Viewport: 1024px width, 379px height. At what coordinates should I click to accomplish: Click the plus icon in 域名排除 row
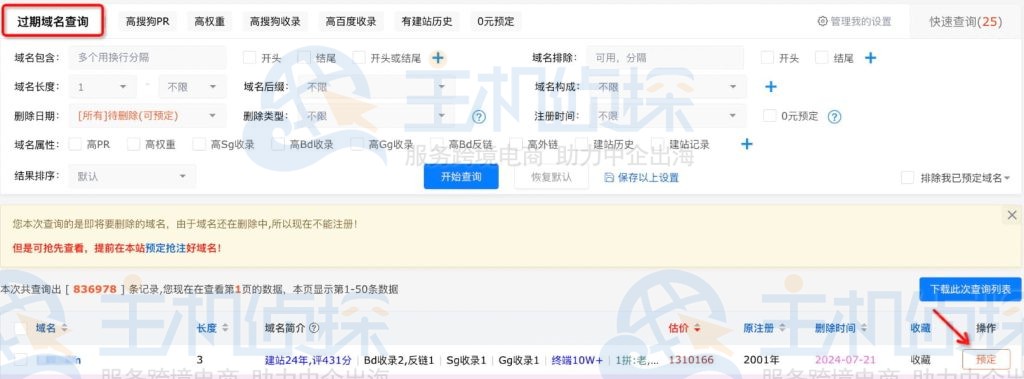(870, 58)
